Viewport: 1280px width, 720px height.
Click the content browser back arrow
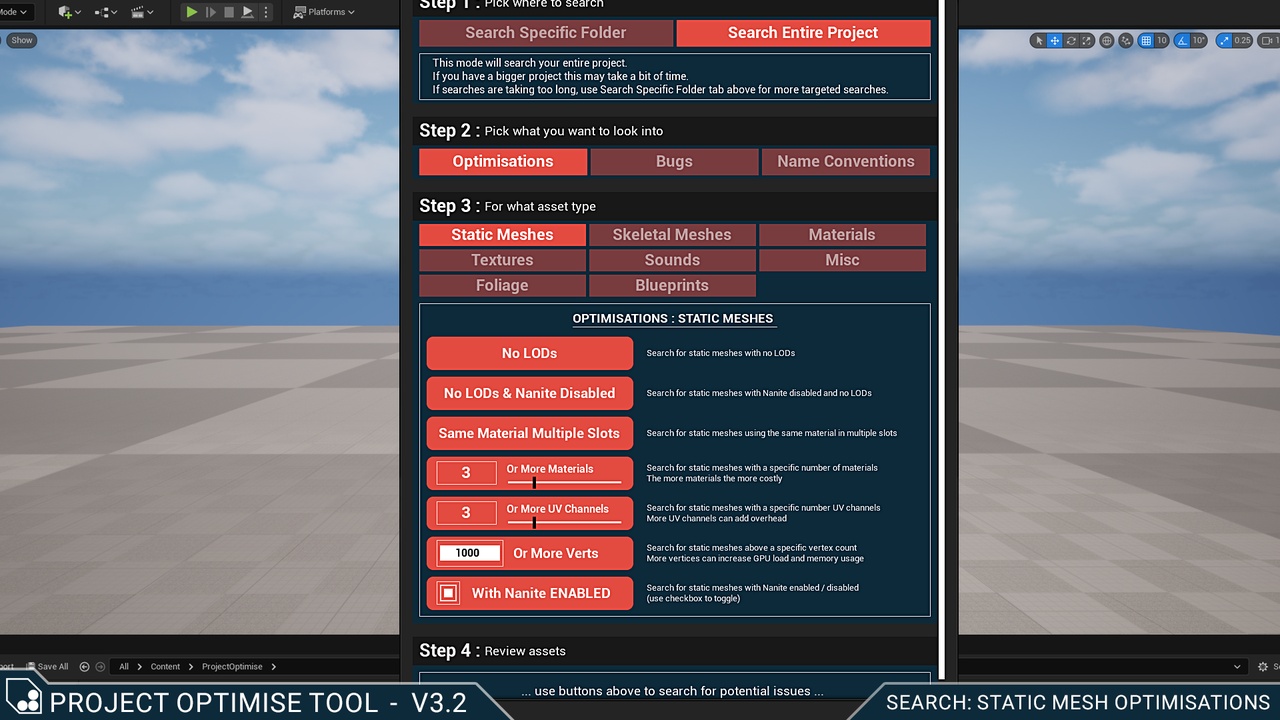(x=84, y=667)
